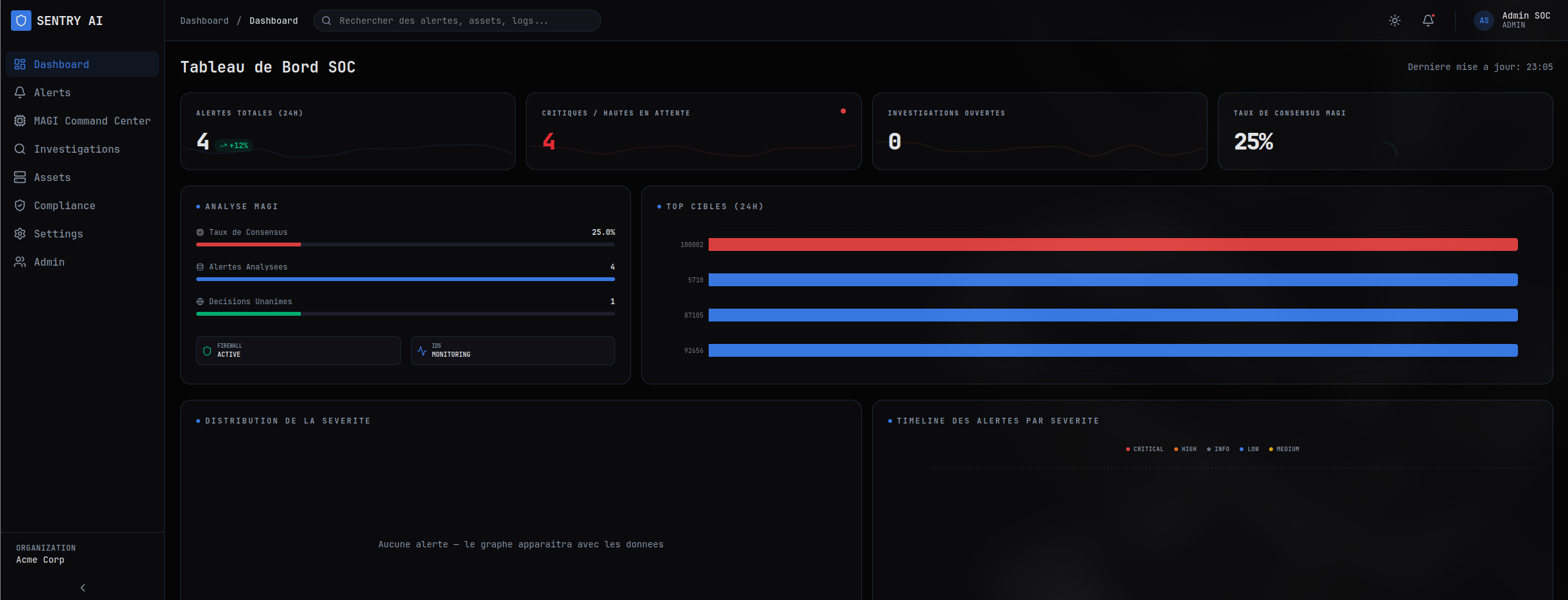Viewport: 1568px width, 600px height.
Task: Open Compliance using the shield-check icon
Action: click(20, 205)
